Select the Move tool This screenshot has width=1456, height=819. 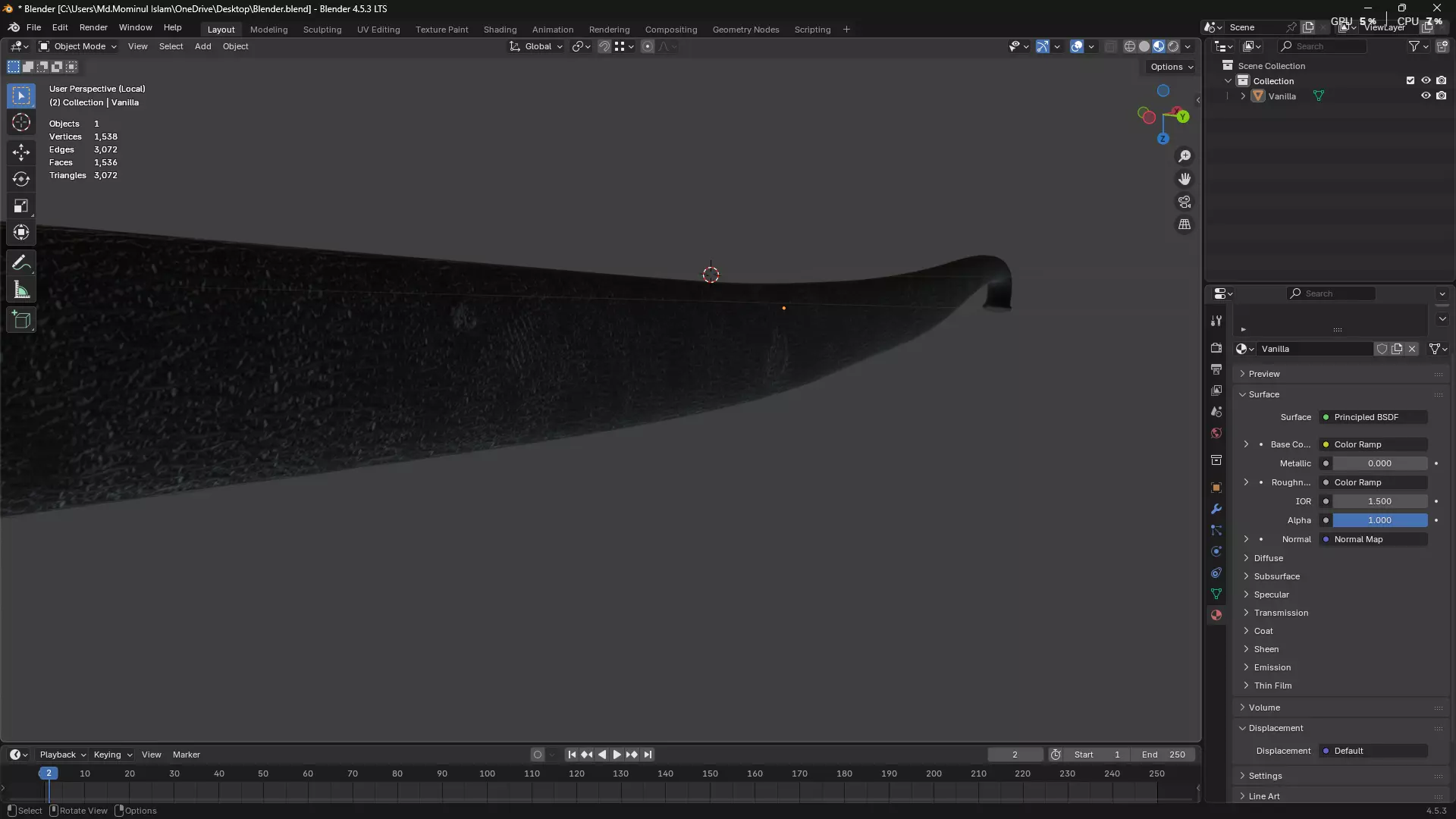pyautogui.click(x=21, y=152)
